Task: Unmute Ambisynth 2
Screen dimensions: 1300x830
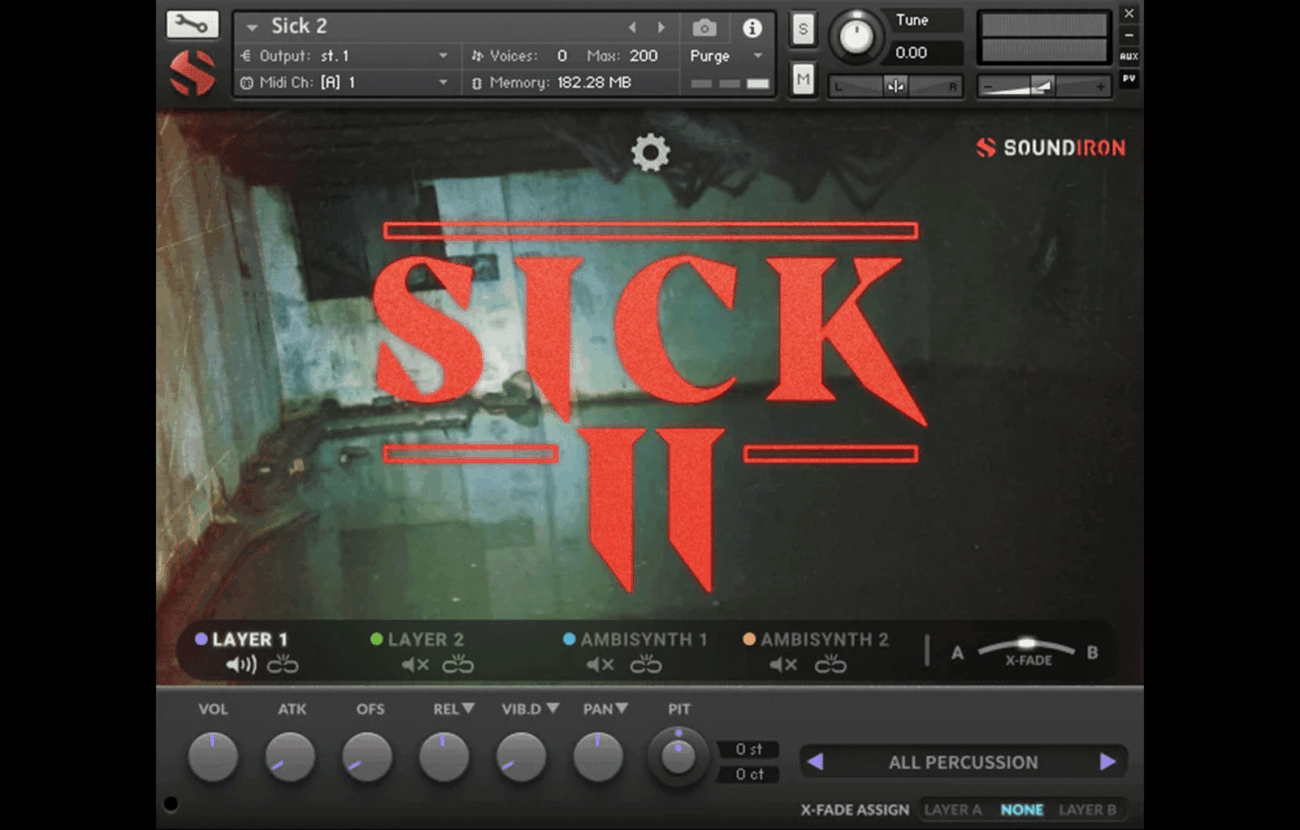Action: pyautogui.click(x=783, y=664)
